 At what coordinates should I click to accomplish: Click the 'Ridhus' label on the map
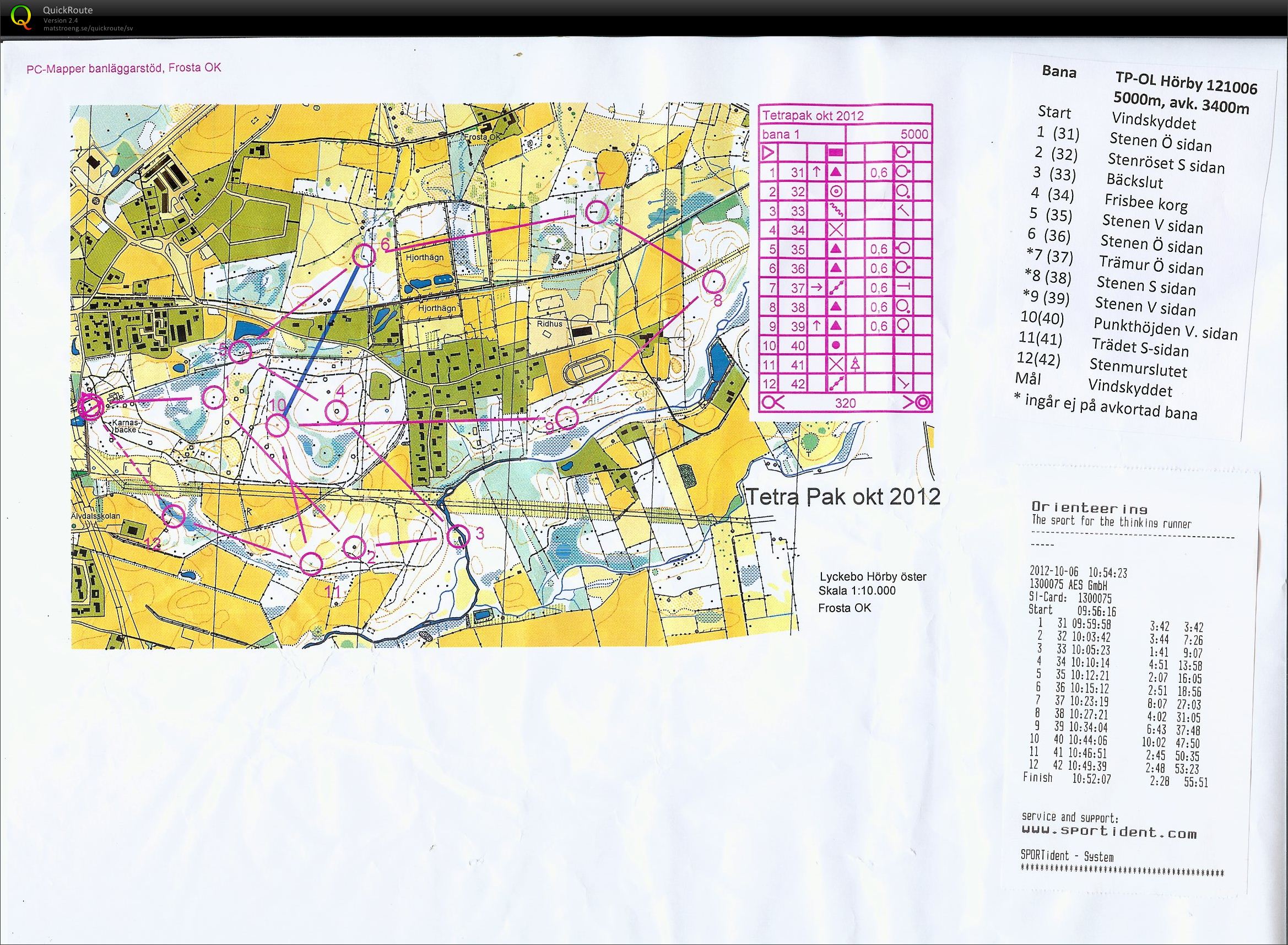pos(550,324)
